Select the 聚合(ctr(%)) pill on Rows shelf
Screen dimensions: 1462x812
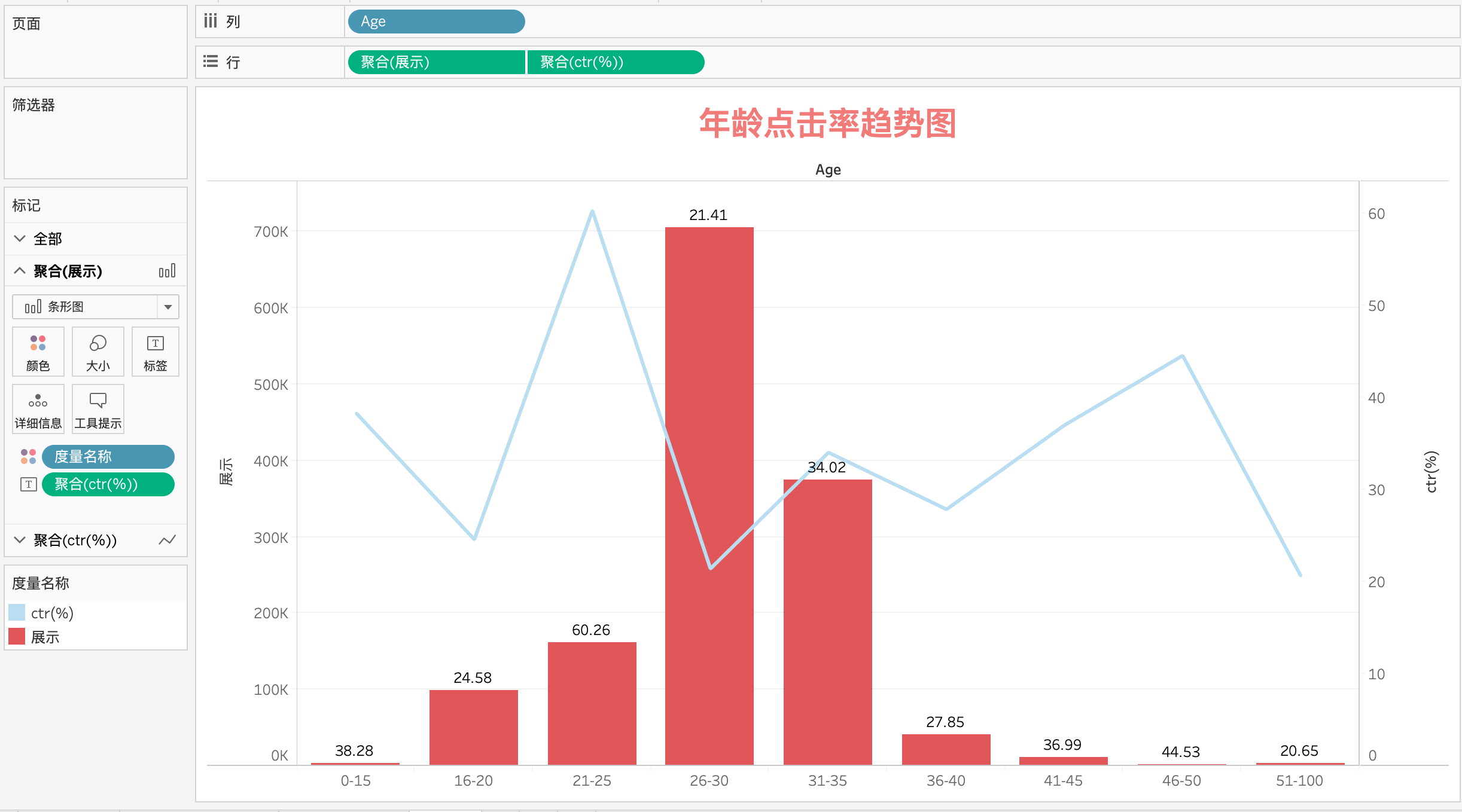point(616,62)
